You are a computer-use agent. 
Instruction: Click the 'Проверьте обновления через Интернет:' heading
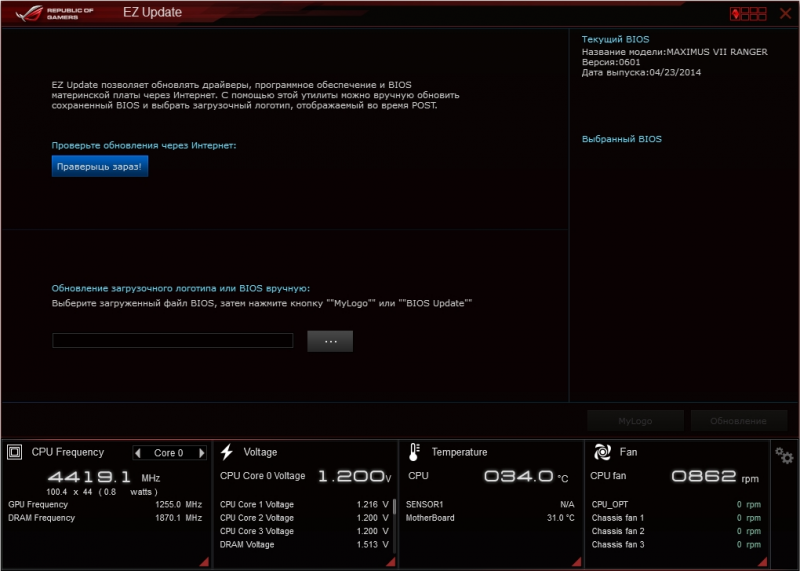144,145
